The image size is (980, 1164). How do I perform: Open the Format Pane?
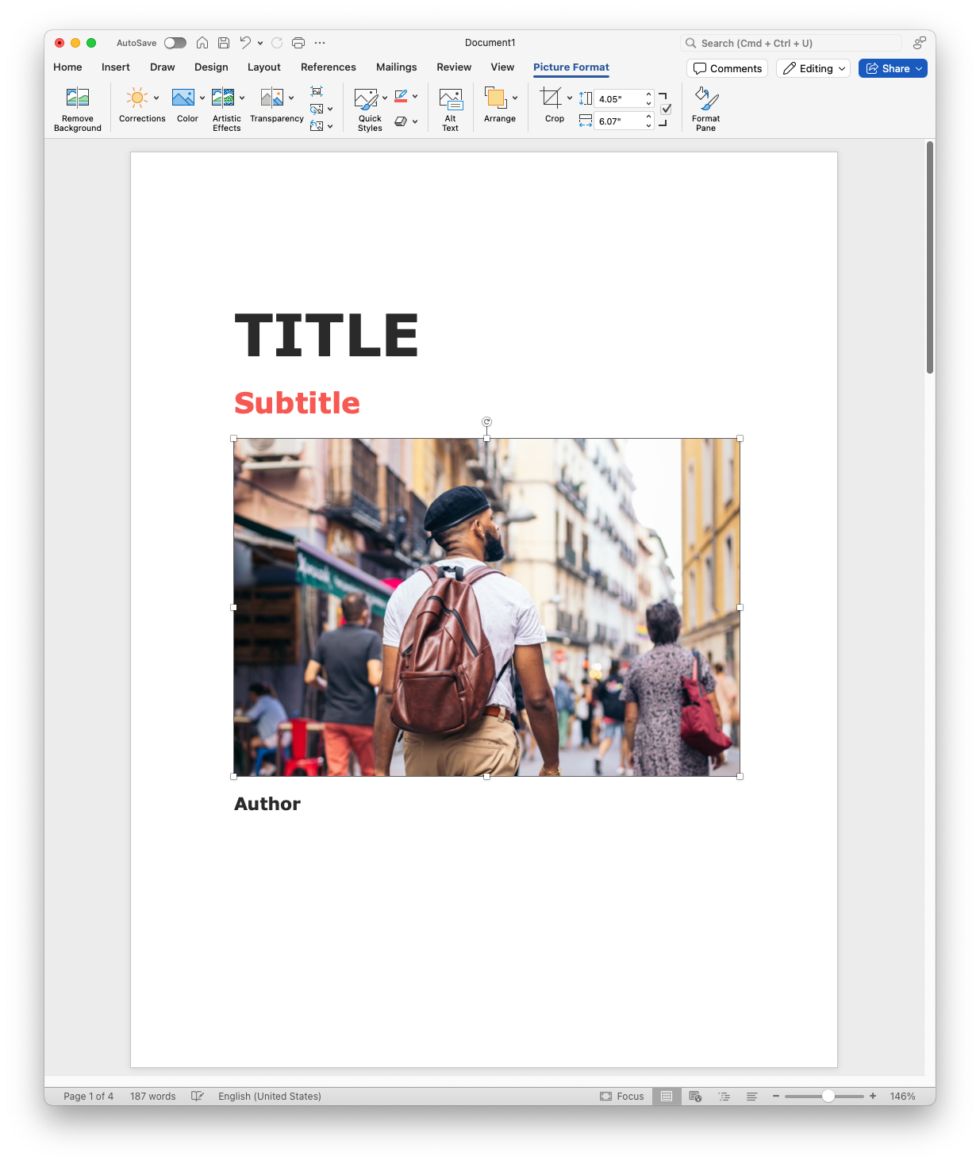(x=705, y=105)
